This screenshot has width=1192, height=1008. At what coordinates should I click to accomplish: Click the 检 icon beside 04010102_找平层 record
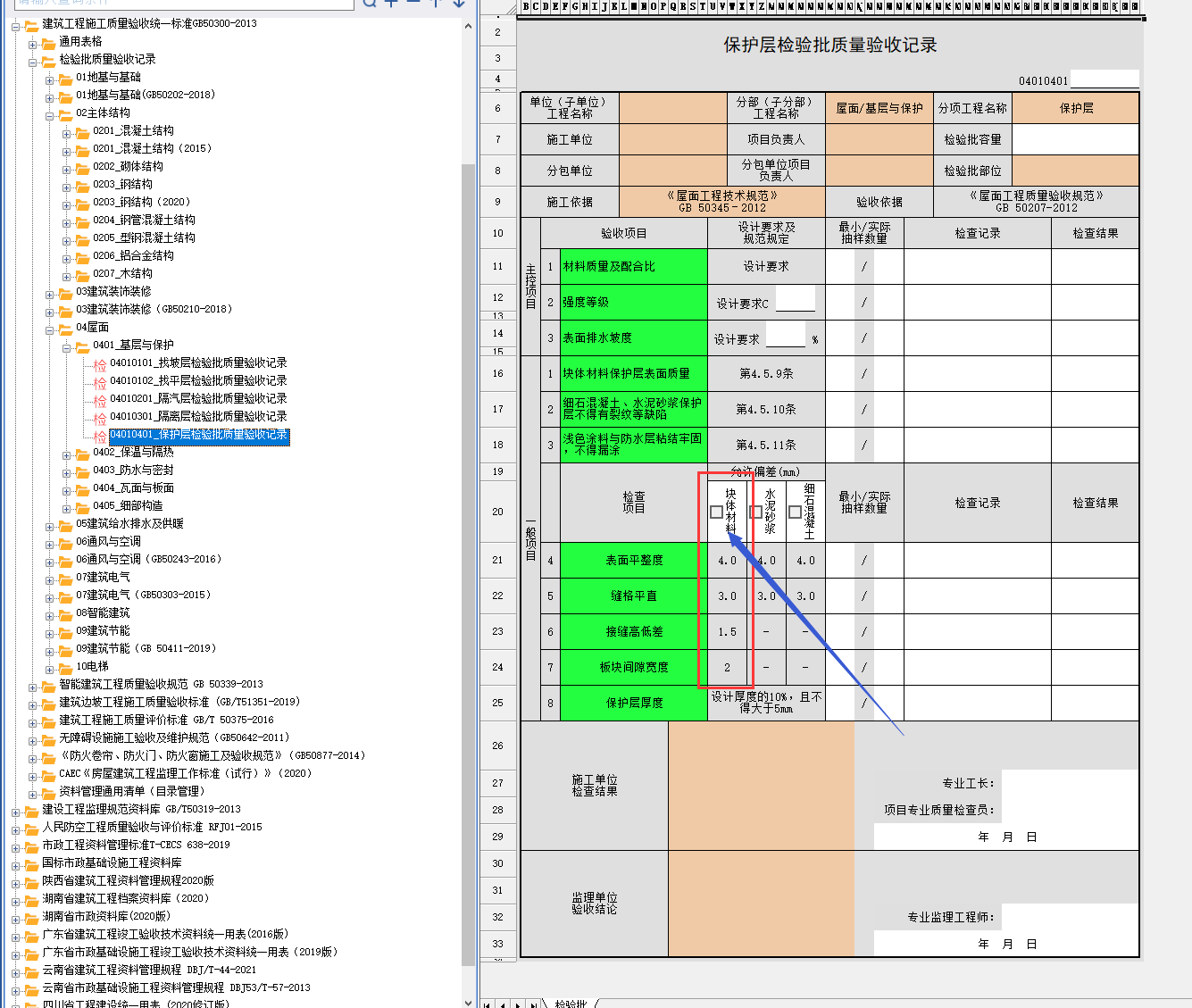tap(100, 382)
